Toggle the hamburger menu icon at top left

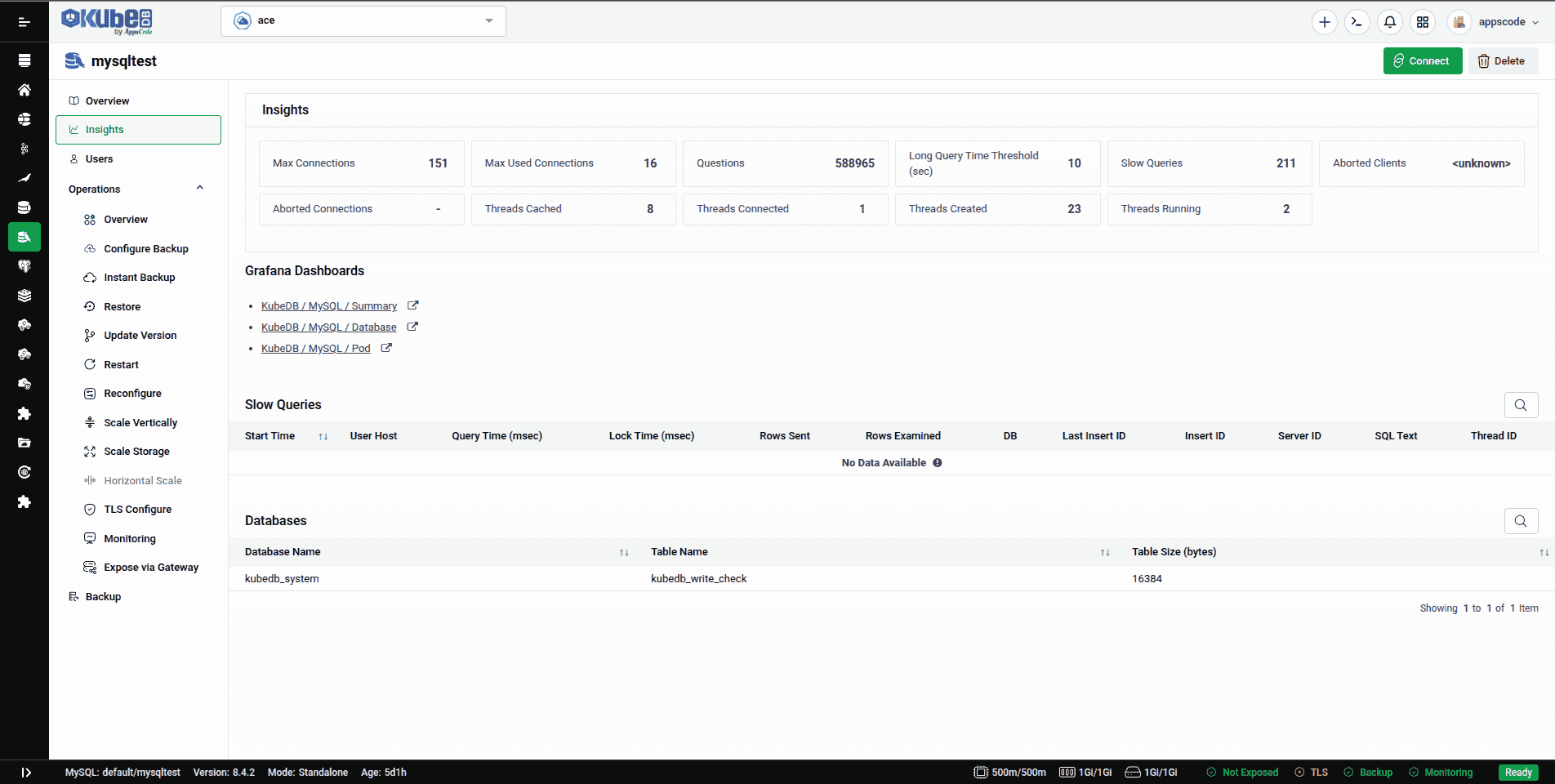(x=25, y=22)
